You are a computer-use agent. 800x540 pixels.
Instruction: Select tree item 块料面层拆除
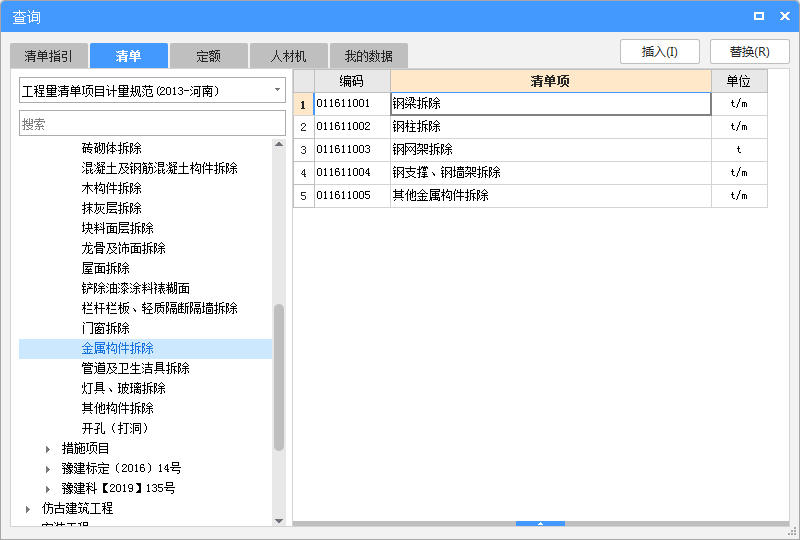[118, 228]
